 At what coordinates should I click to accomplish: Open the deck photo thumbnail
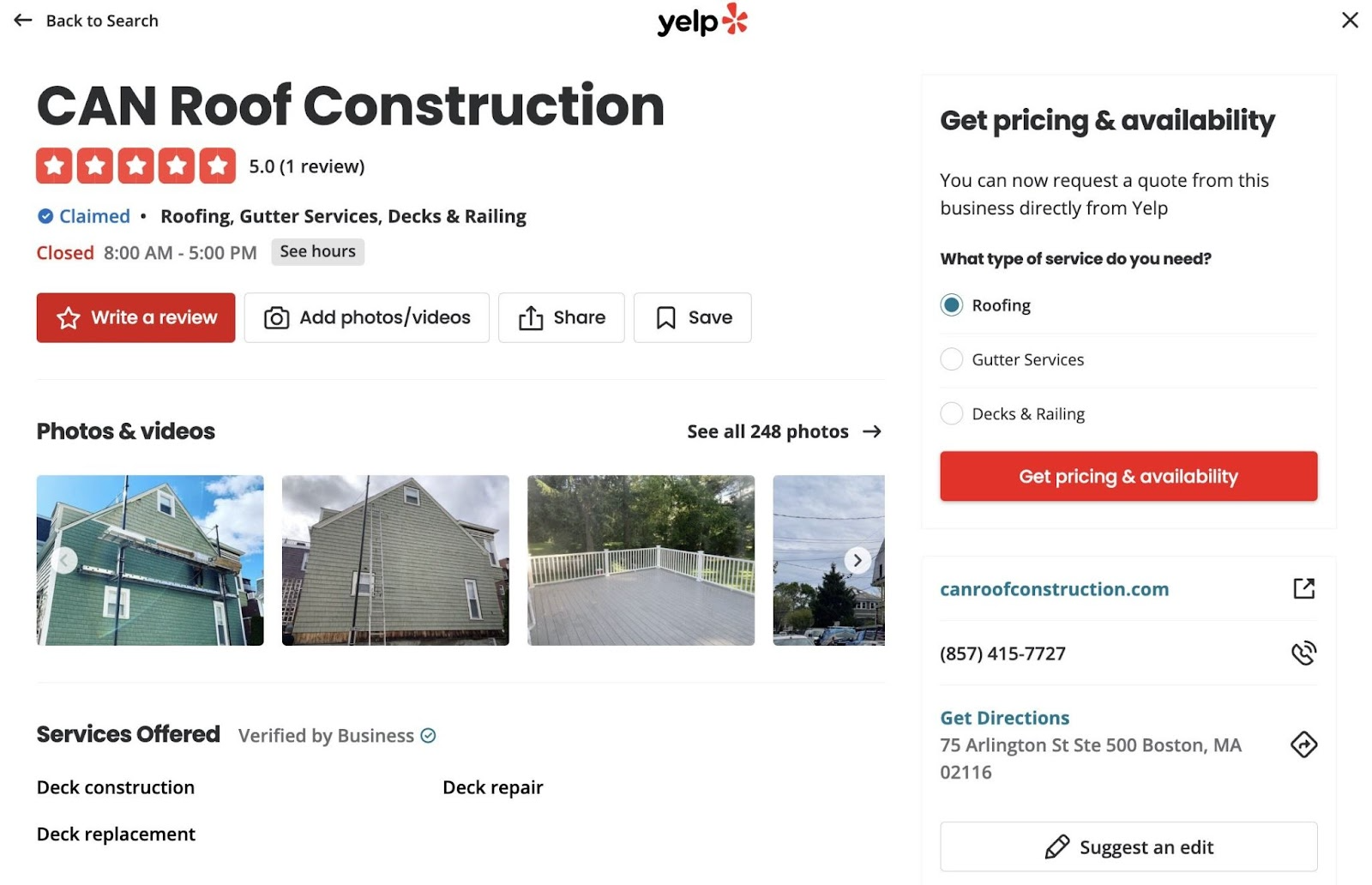[x=640, y=560]
